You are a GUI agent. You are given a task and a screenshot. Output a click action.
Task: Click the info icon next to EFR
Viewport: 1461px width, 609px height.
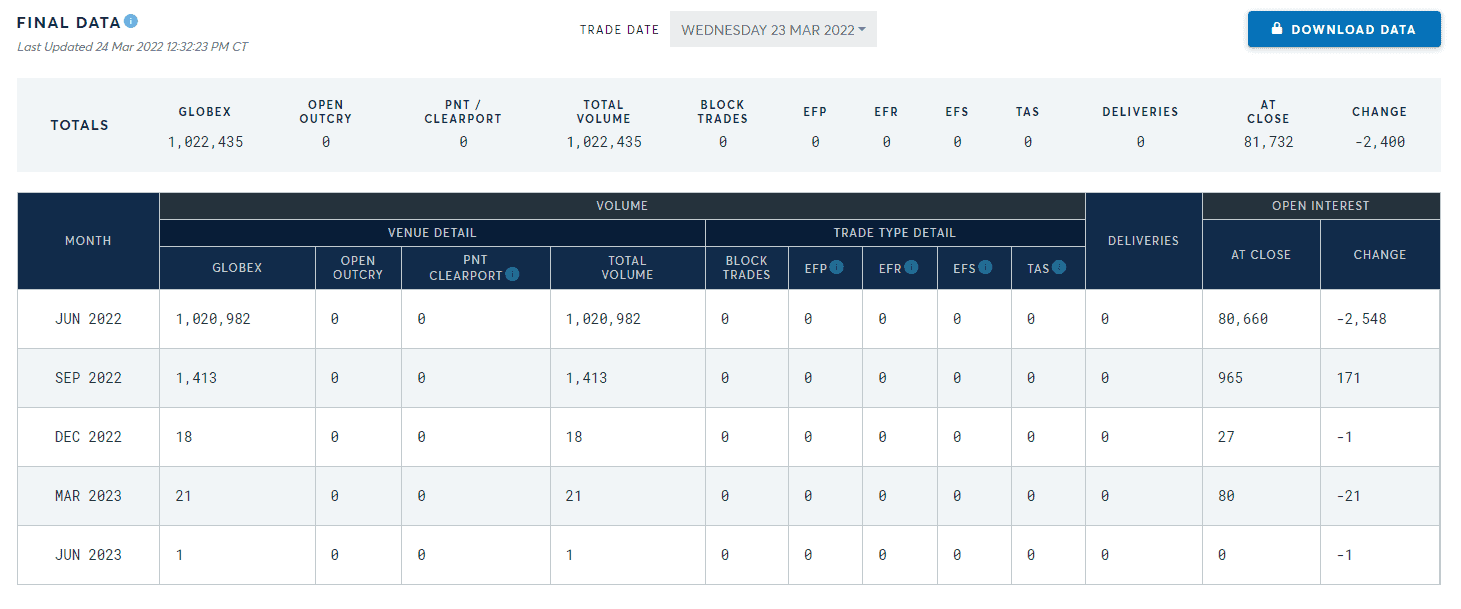pyautogui.click(x=911, y=267)
